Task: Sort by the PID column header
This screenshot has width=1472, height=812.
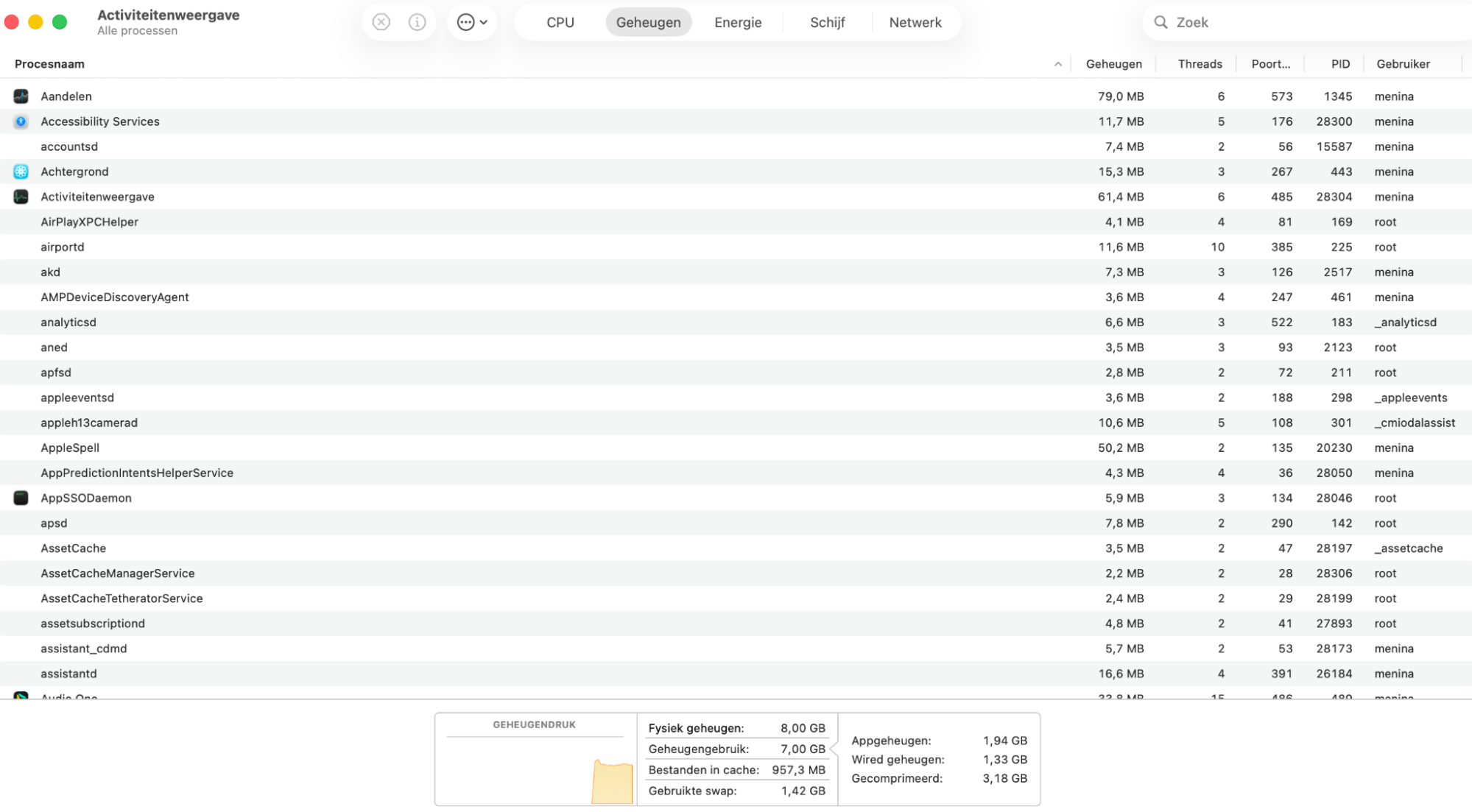Action: (1339, 64)
